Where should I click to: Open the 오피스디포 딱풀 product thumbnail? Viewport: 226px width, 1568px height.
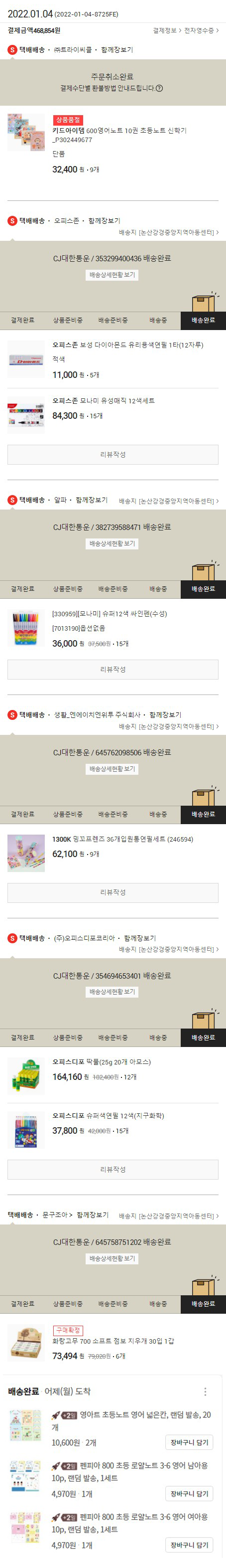(26, 1075)
